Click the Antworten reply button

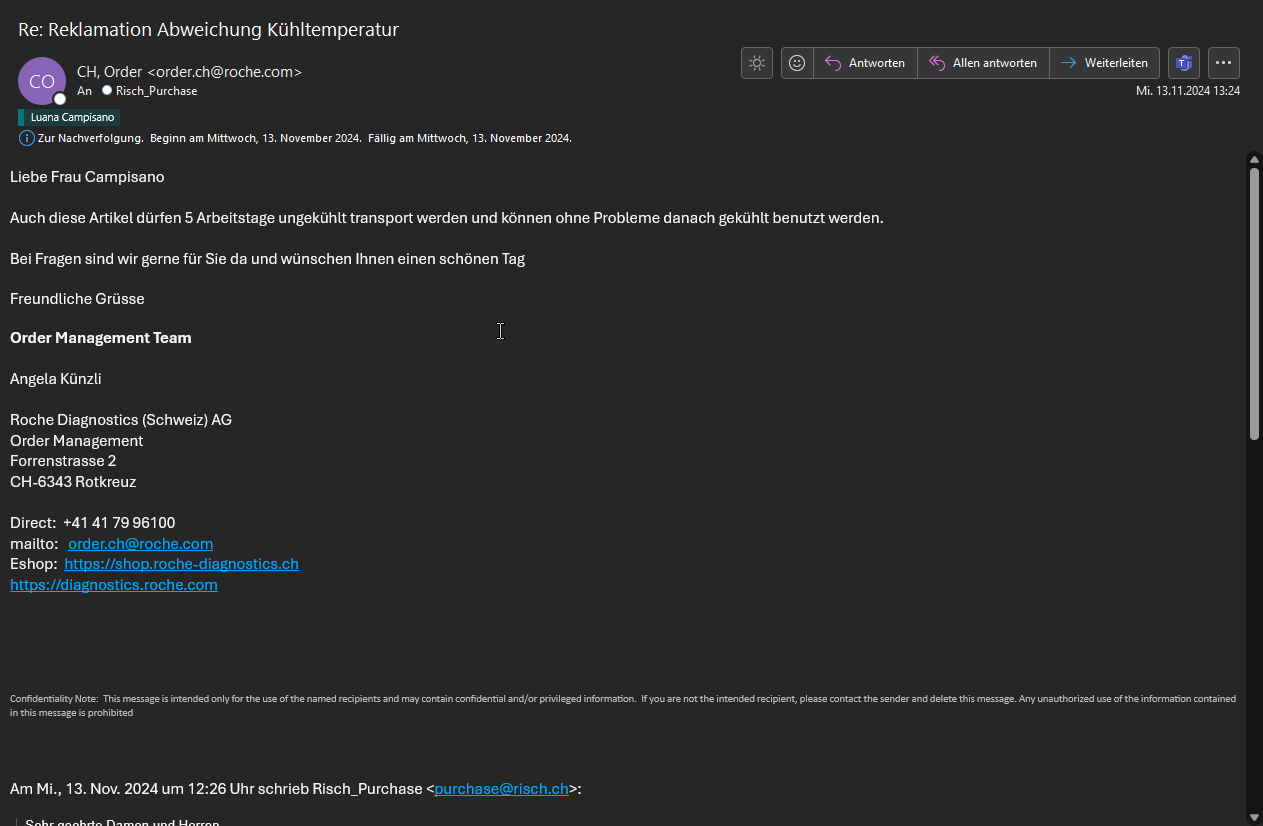[866, 63]
